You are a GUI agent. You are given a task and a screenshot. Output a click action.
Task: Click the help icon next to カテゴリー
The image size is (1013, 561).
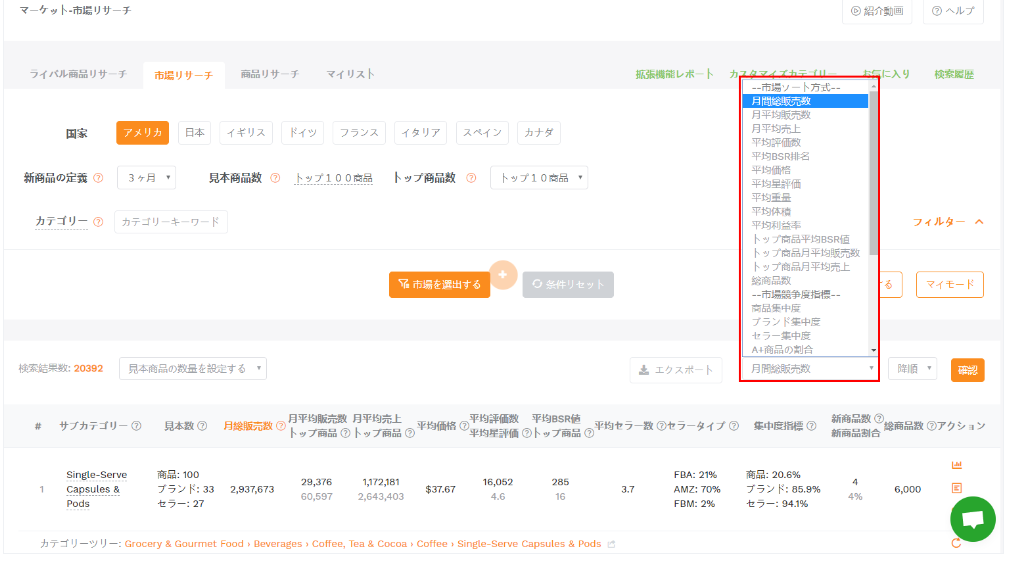click(x=98, y=222)
